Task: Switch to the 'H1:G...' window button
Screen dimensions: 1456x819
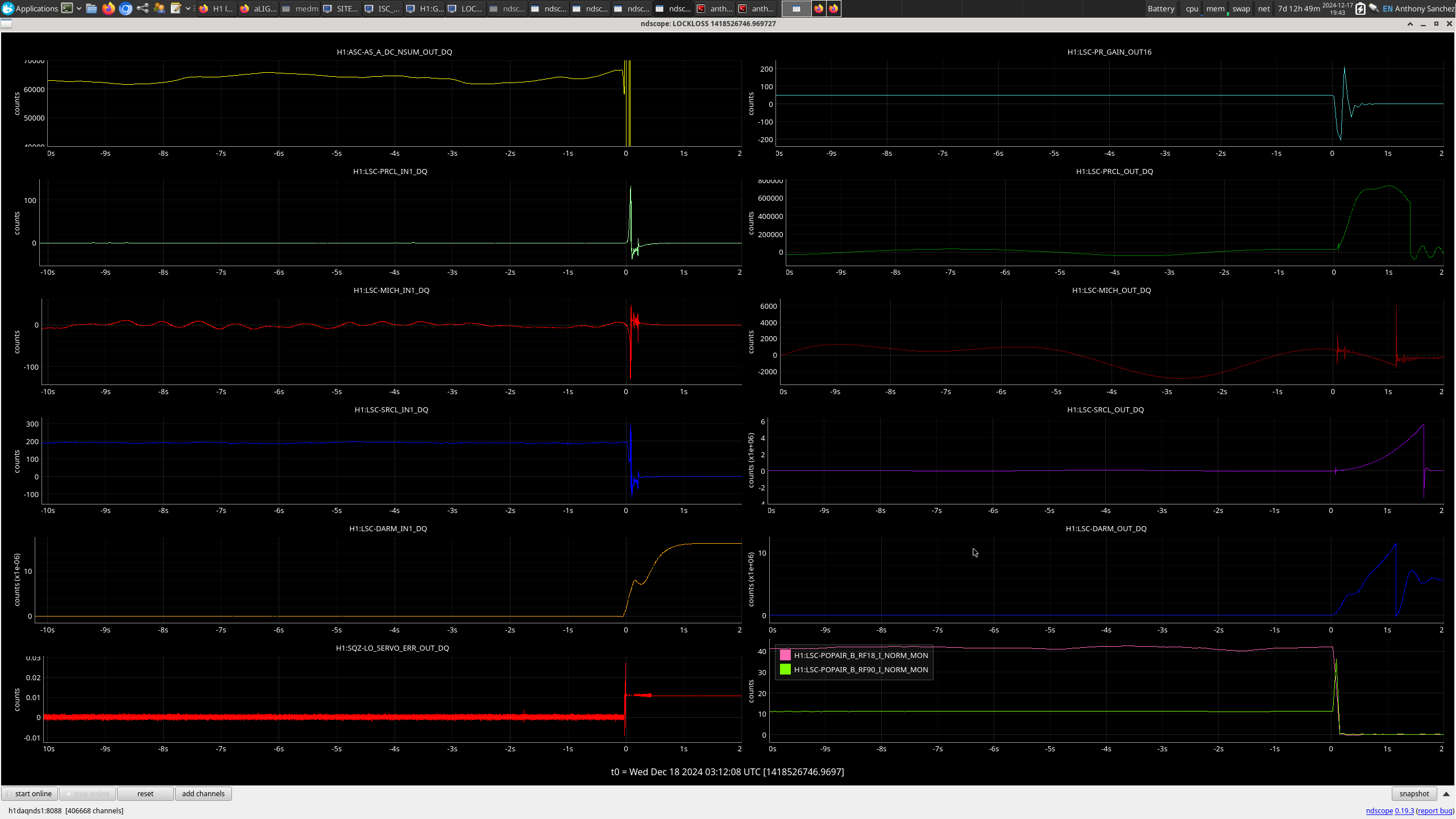Action: pos(425,9)
